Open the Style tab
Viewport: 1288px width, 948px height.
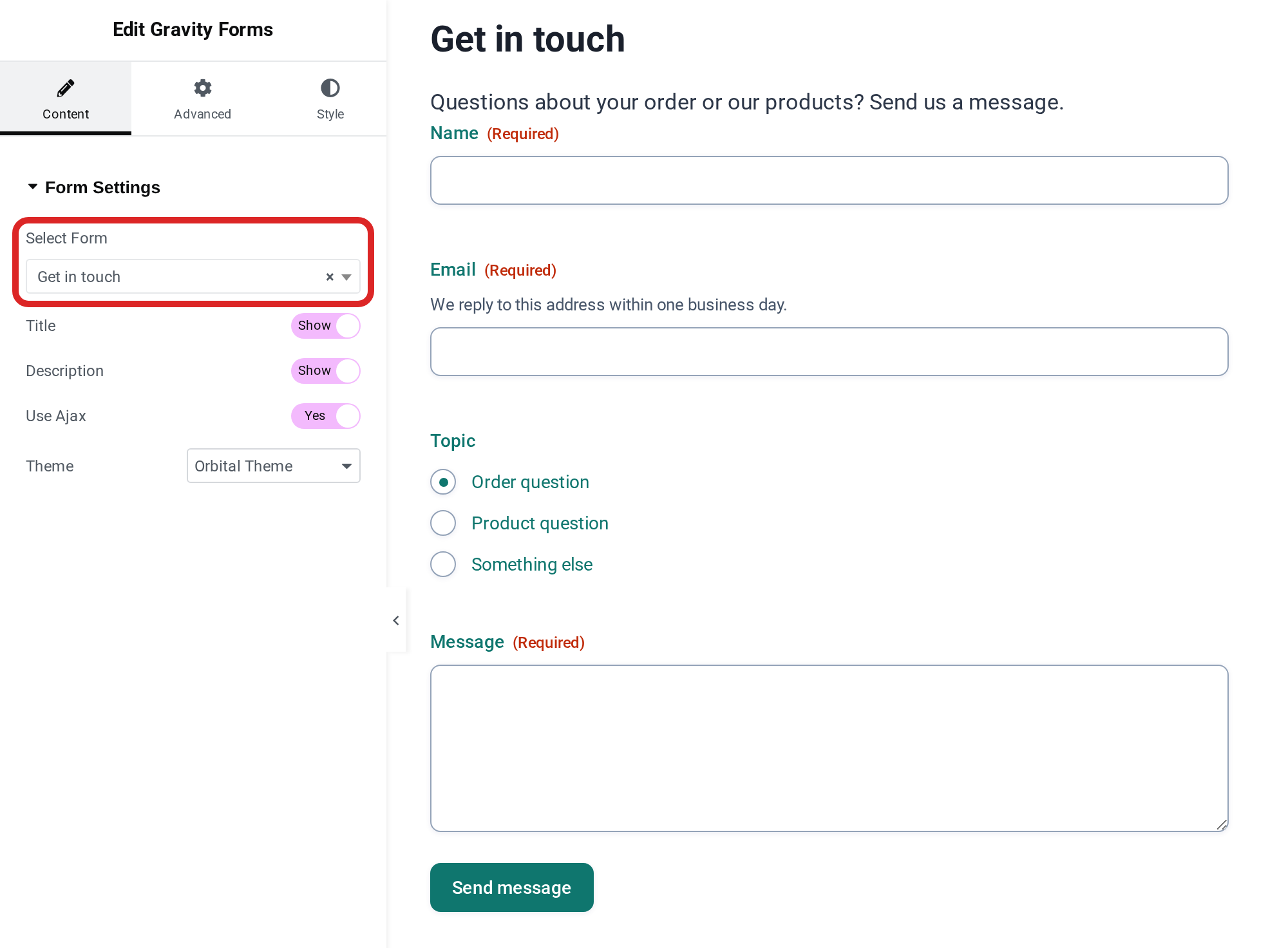click(330, 99)
